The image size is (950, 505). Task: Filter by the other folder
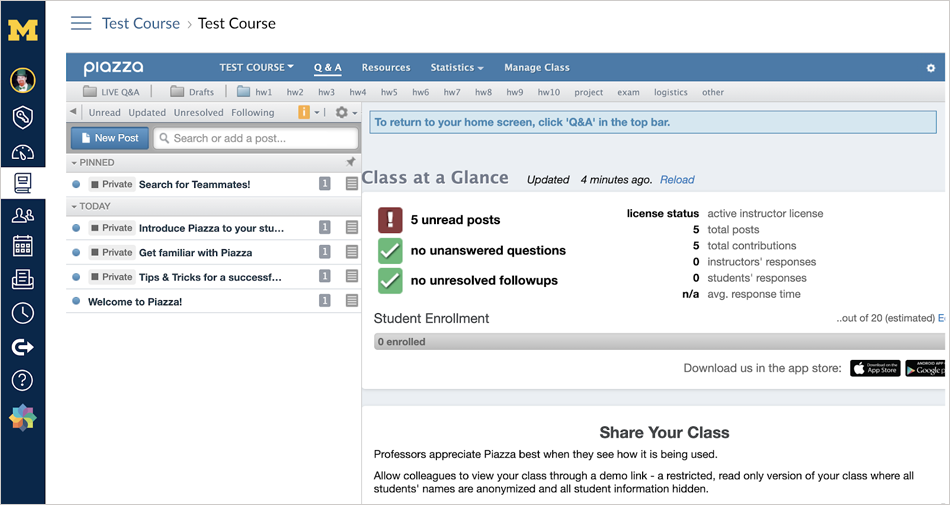[713, 92]
